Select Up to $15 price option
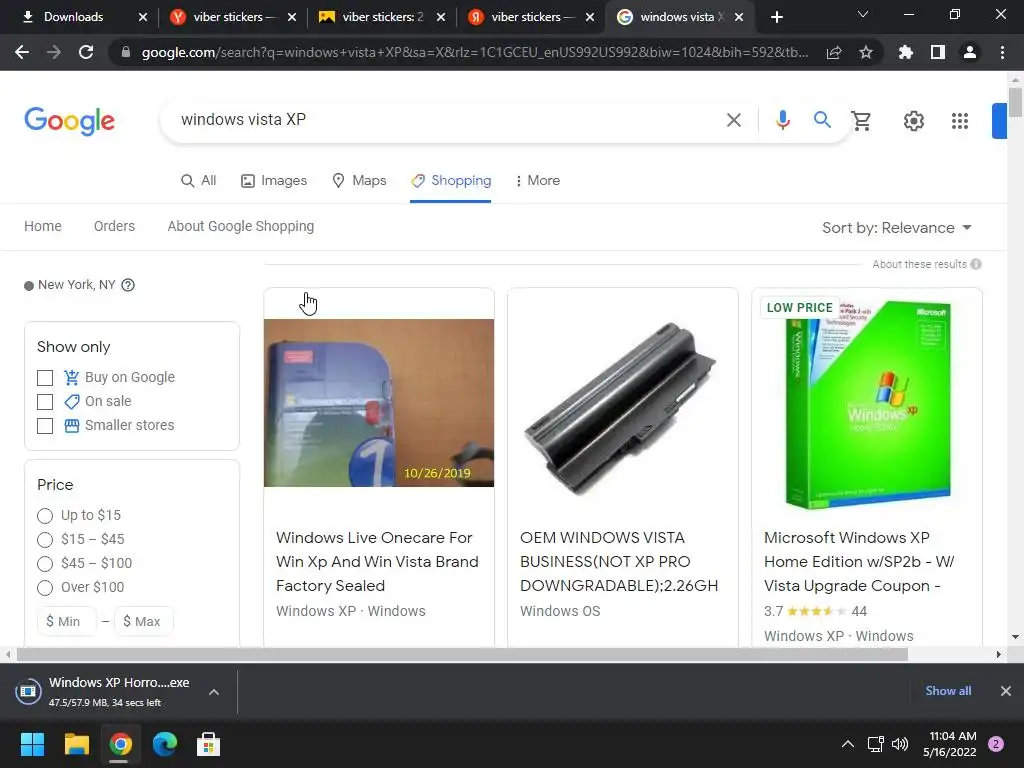 (x=45, y=516)
